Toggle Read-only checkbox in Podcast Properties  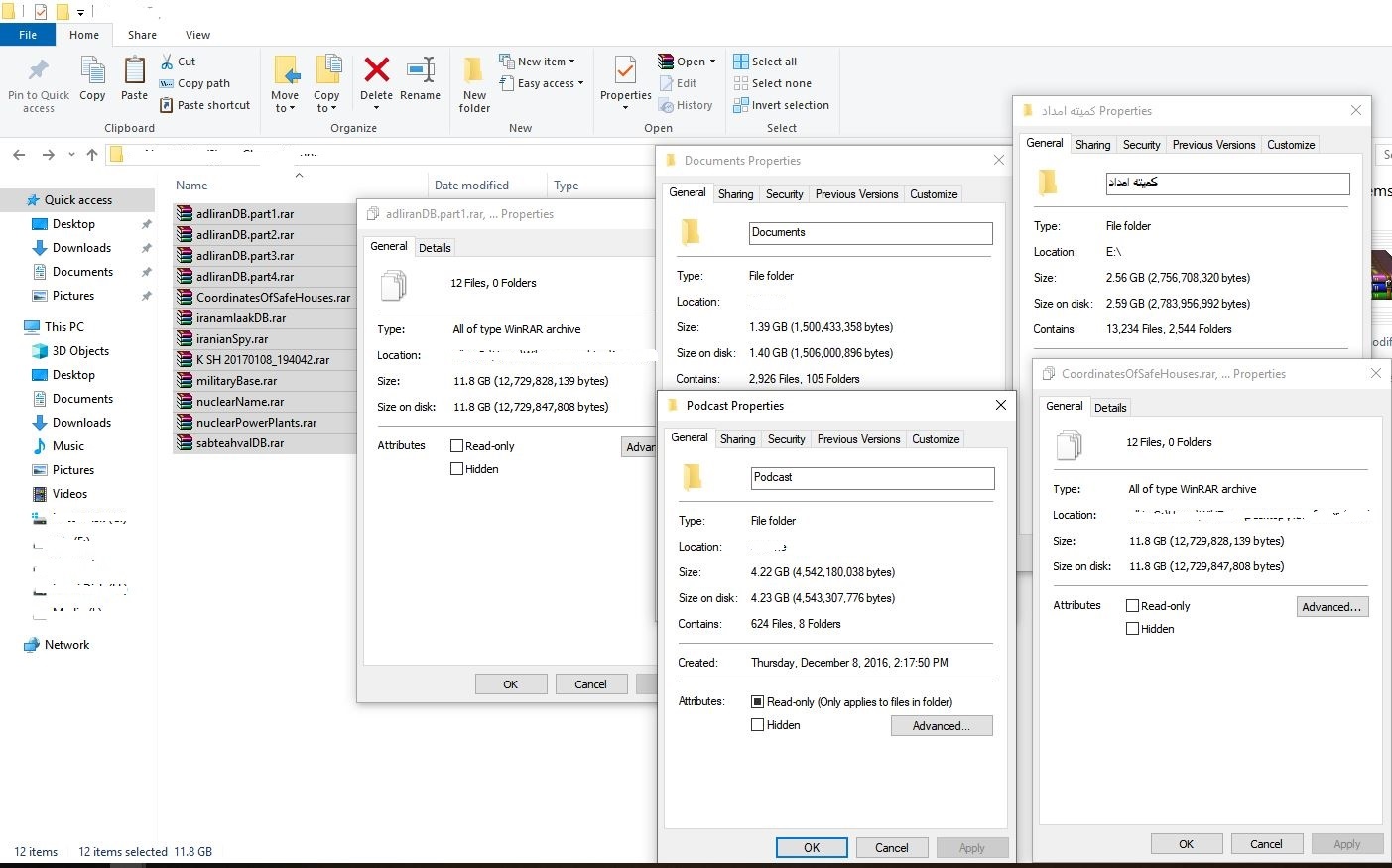coord(758,702)
